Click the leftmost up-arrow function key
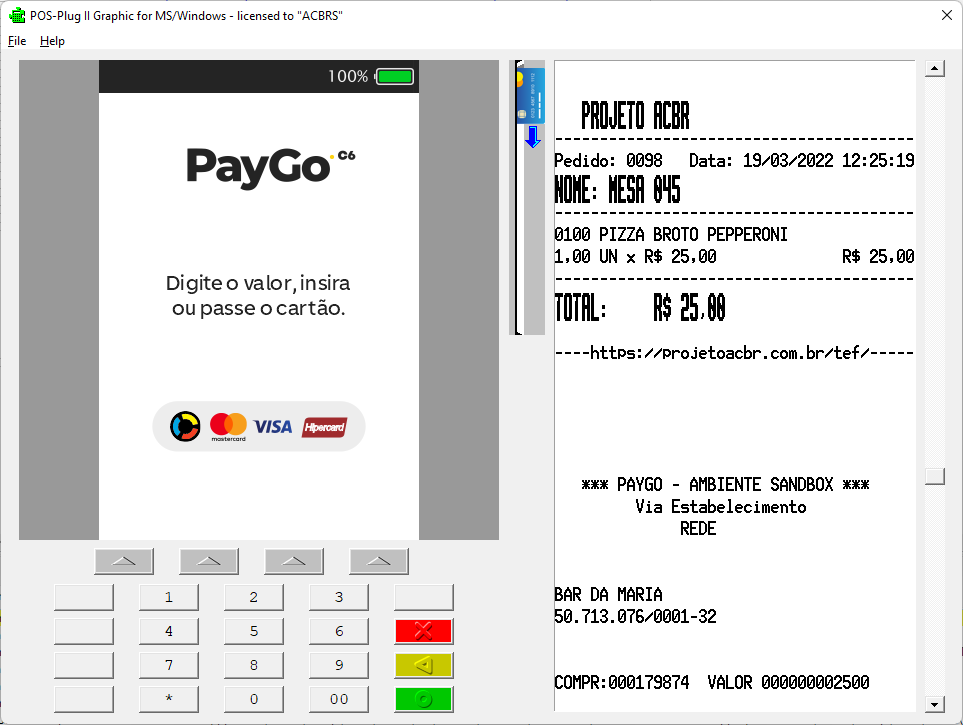This screenshot has width=963, height=725. pos(124,561)
